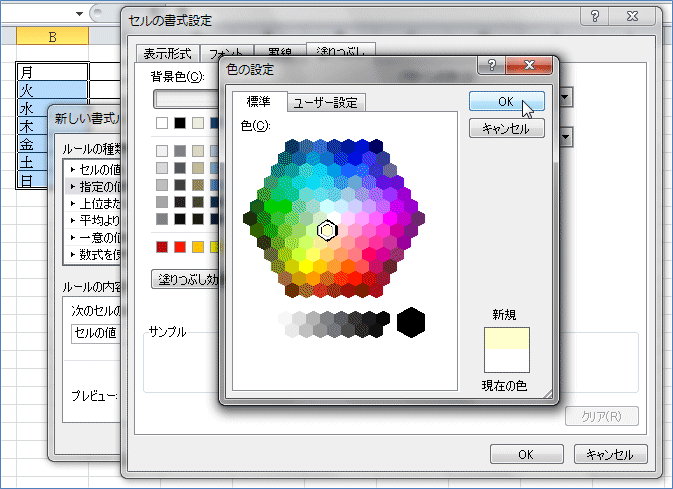673x489 pixels.
Task: Choose the white center hexagon color
Action: [x=334, y=218]
